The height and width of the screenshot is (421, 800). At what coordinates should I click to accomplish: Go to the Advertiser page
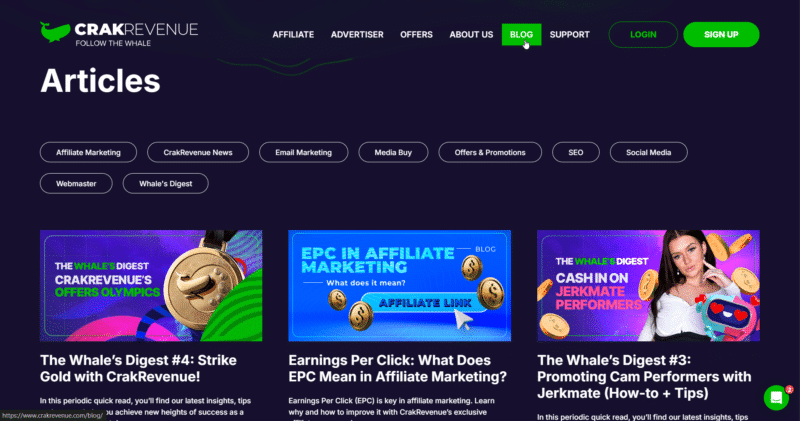click(357, 35)
